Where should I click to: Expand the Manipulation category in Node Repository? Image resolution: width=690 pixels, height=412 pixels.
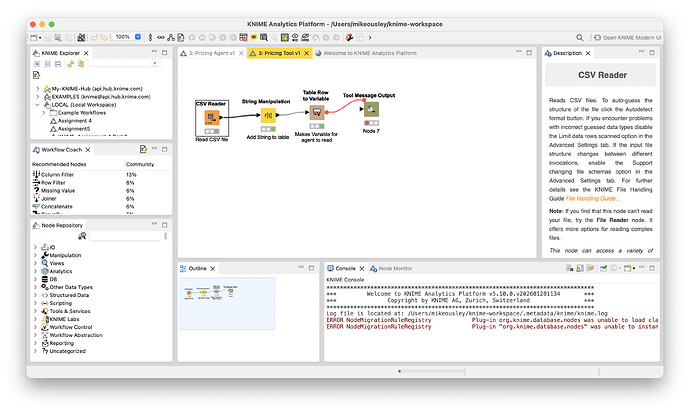tap(36, 255)
